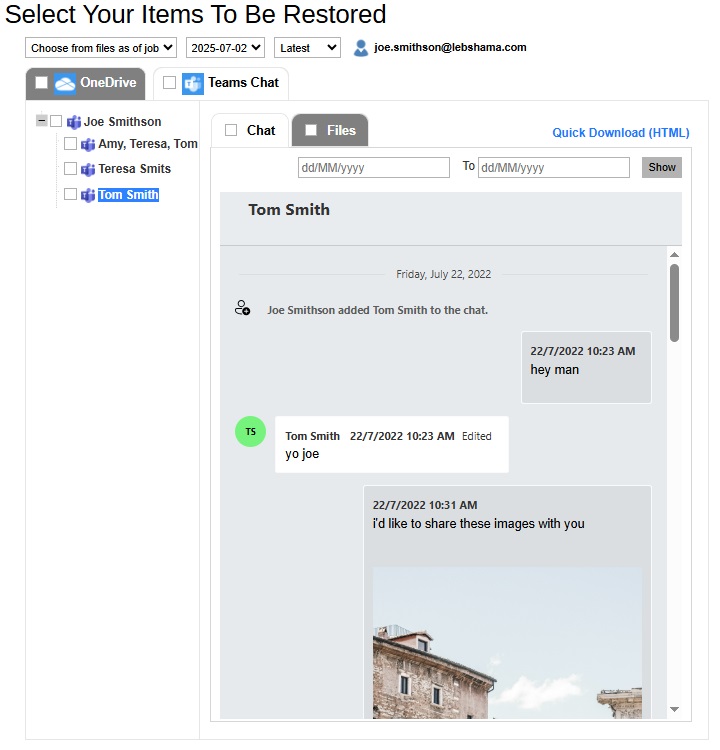The height and width of the screenshot is (750, 720).
Task: Click the To date dd/MM/yyyy field
Action: pyautogui.click(x=554, y=168)
